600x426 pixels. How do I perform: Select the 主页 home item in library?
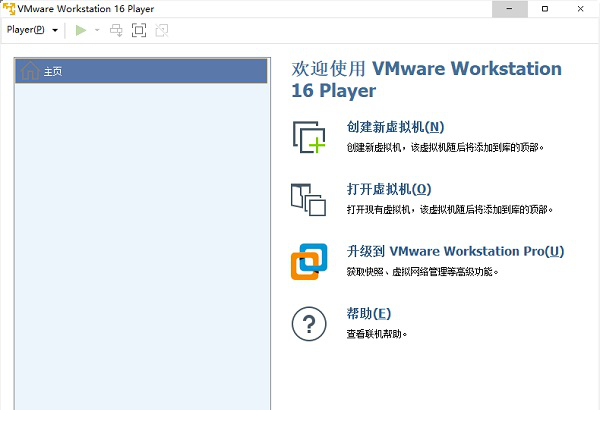(141, 71)
